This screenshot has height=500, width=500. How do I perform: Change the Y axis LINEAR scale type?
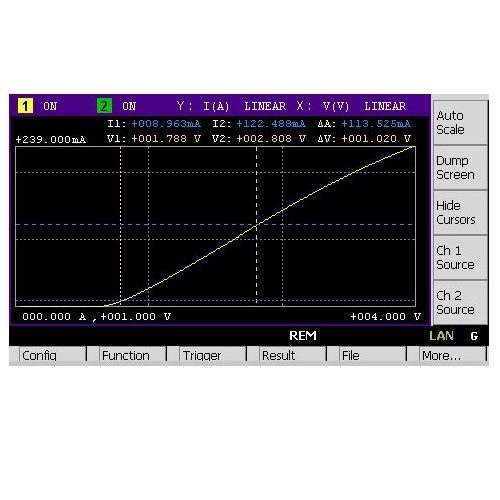pos(265,106)
